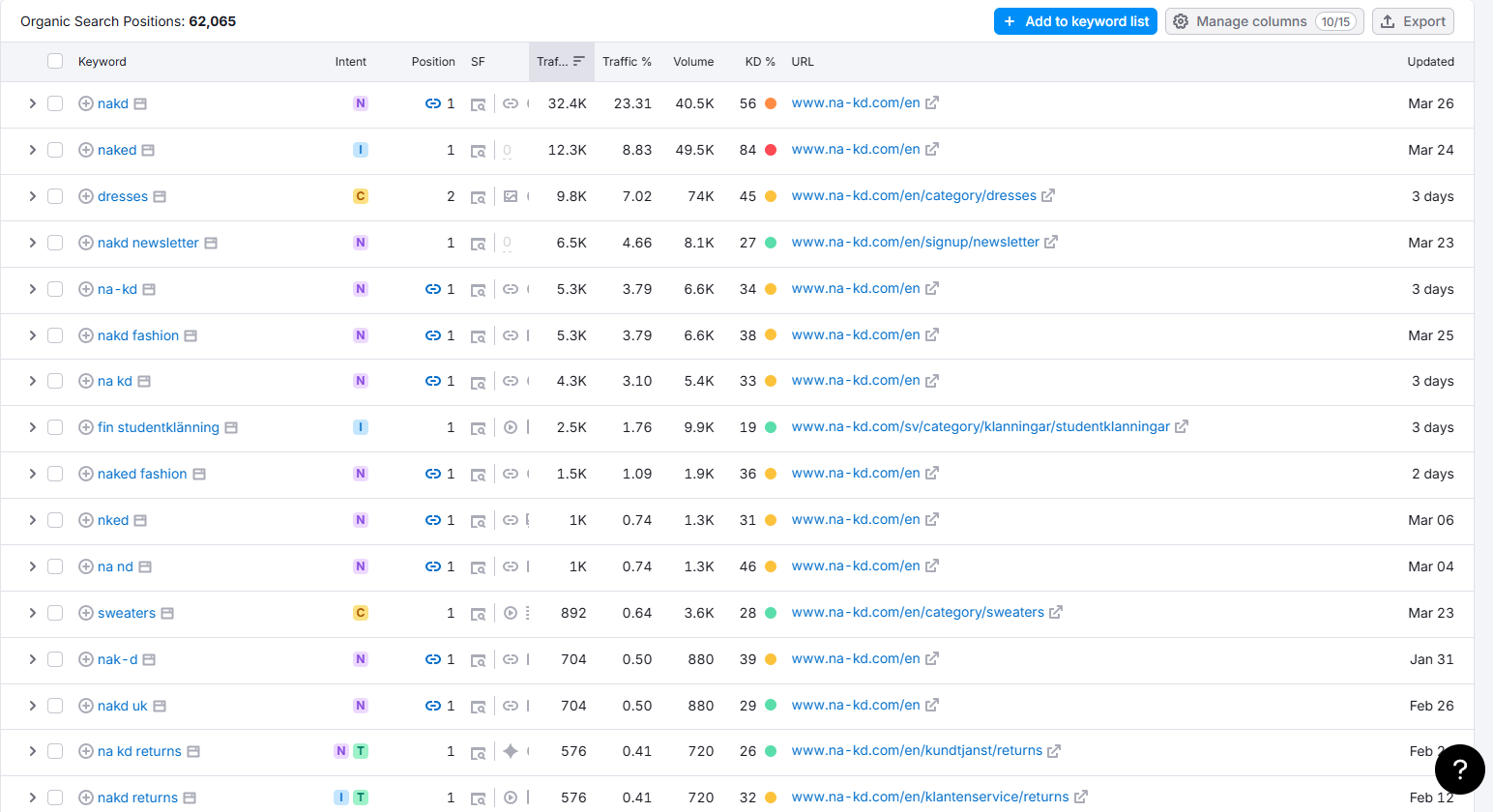Click the plus icon next to nakd fashion
Screen dimensions: 1493x812
coord(86,335)
